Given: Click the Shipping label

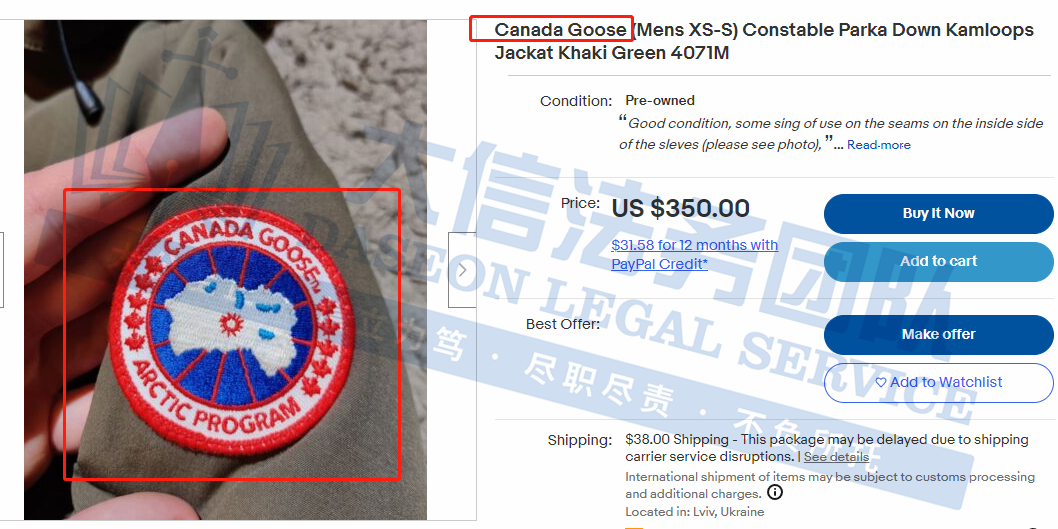Looking at the screenshot, I should click(580, 441).
